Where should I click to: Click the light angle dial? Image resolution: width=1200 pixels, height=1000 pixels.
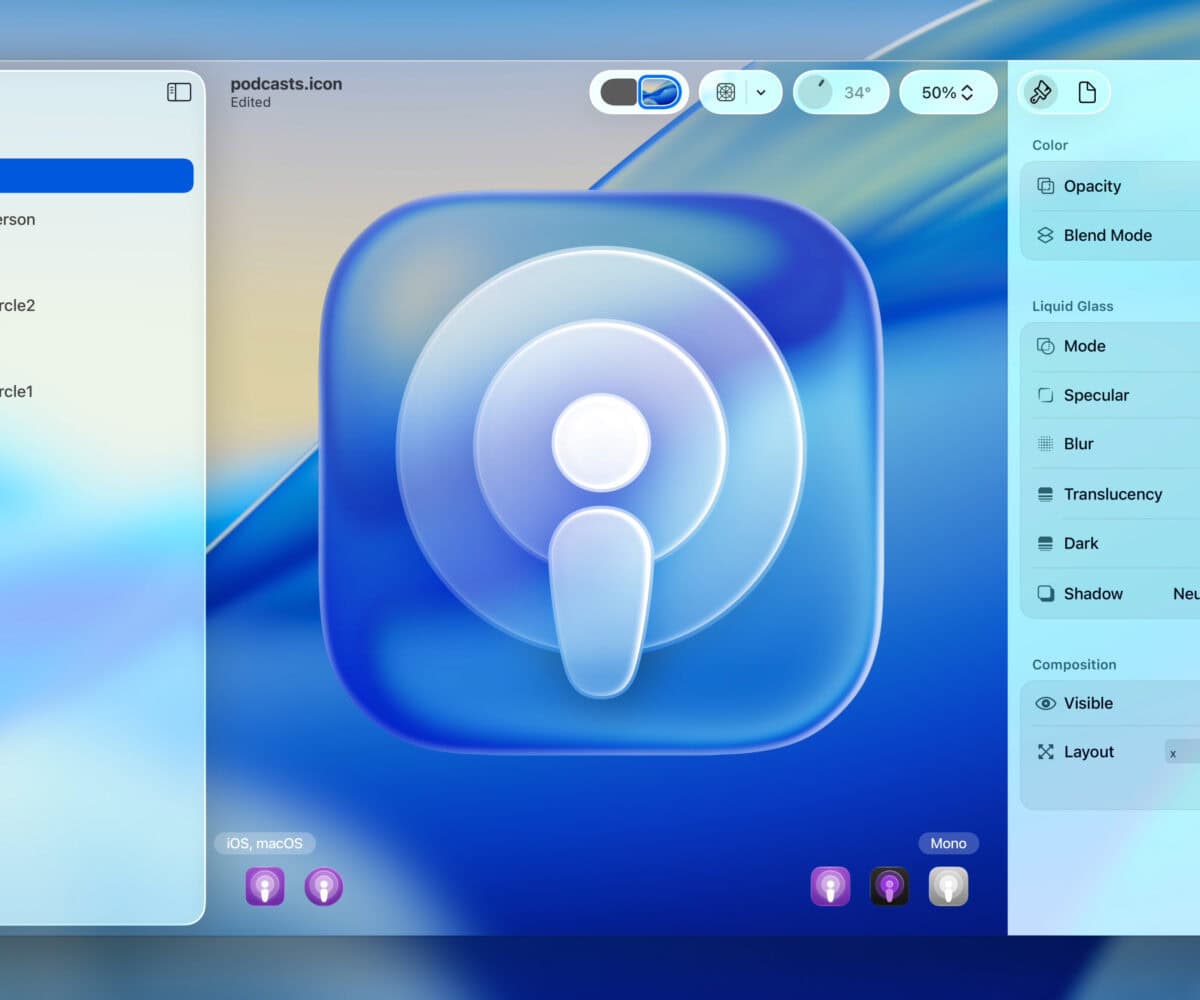815,92
